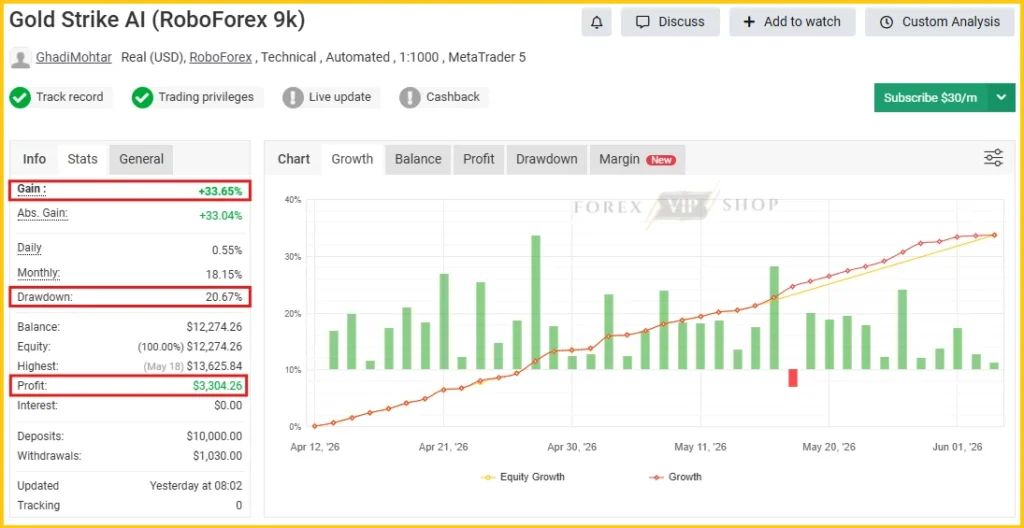Screen dimensions: 1024x528
Task: Click the notification bell icon
Action: point(596,22)
